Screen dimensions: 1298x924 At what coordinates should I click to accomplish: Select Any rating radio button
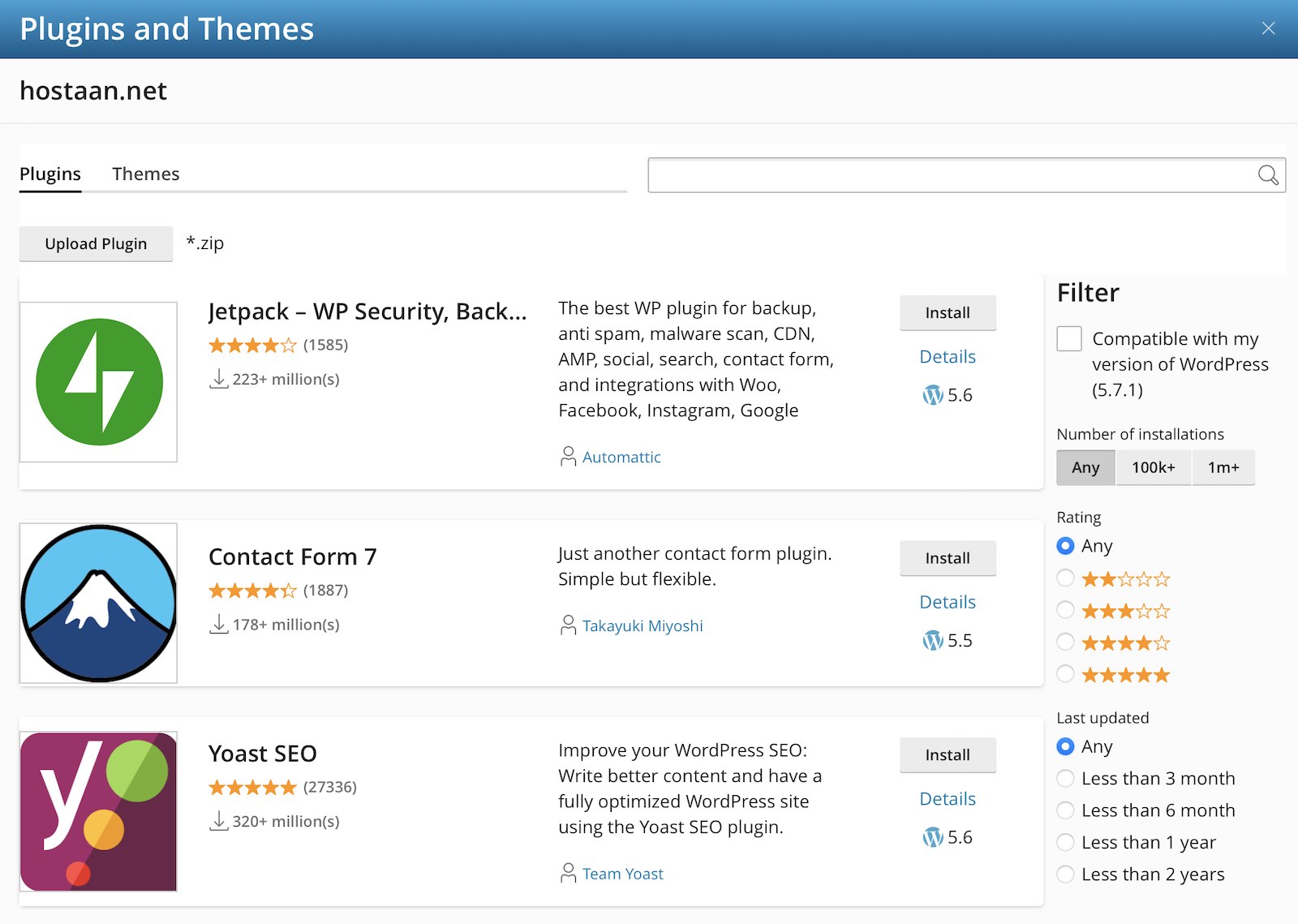1065,546
